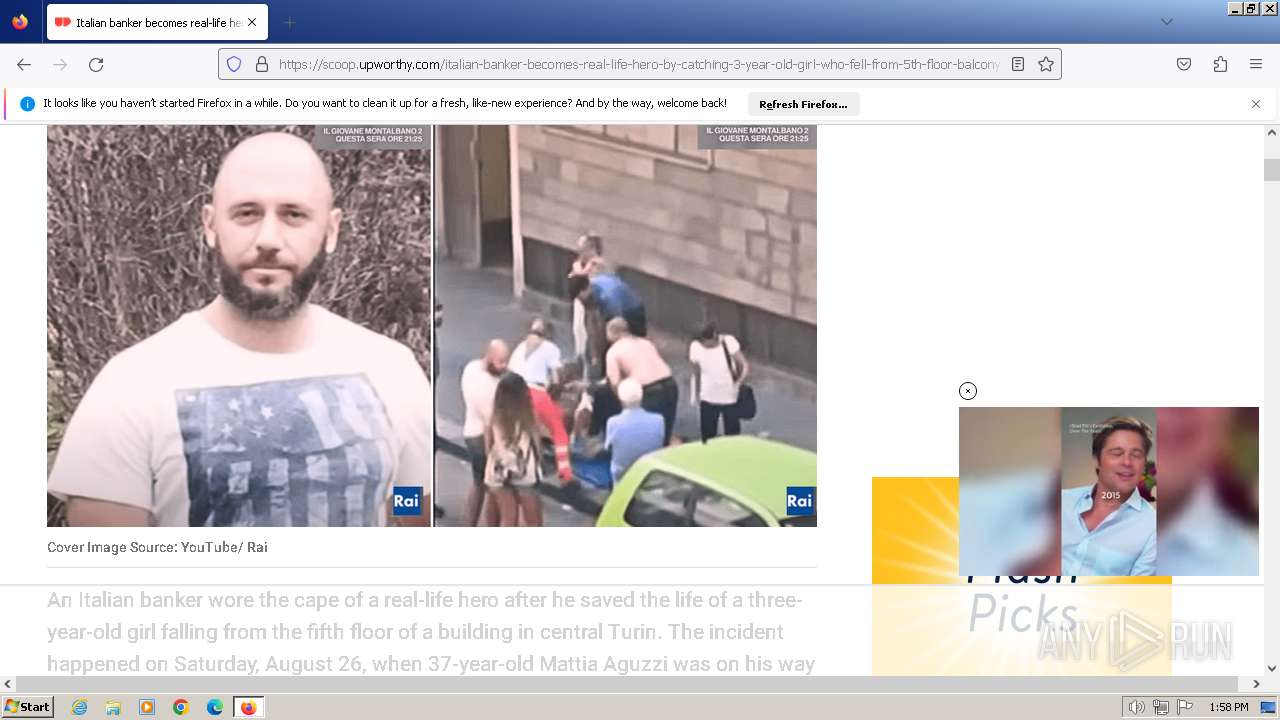Click the Cover Image Source caption text
Image resolution: width=1280 pixels, height=720 pixels.
coord(157,547)
